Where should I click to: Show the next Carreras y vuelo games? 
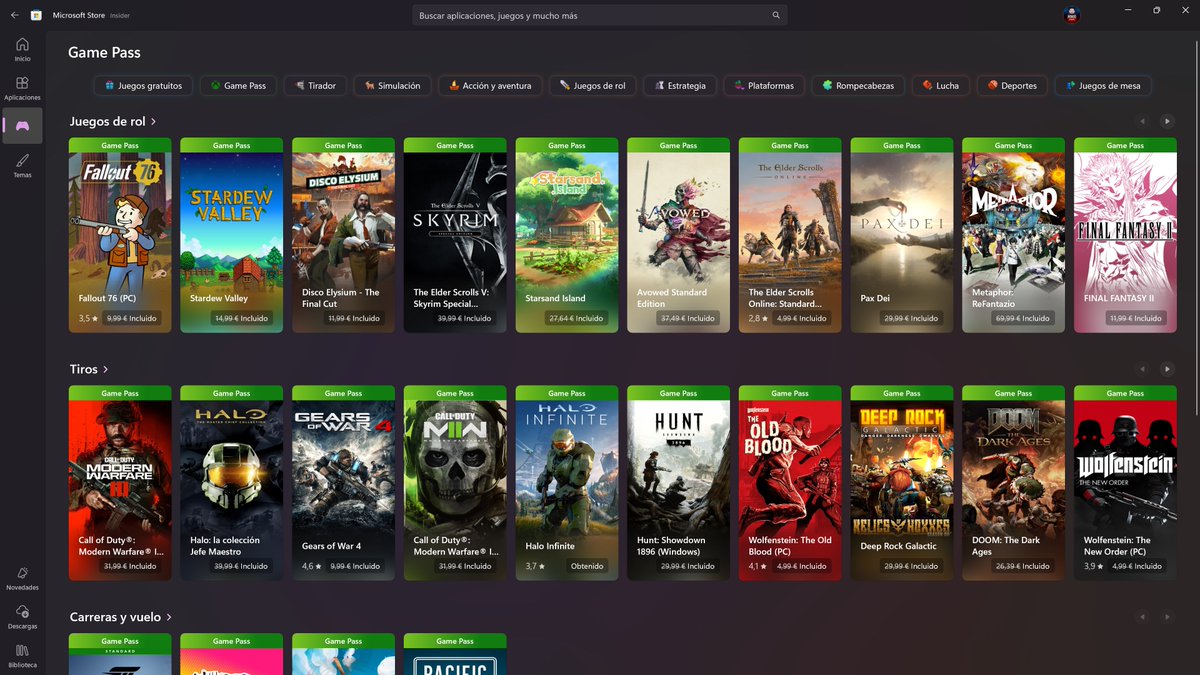point(1166,617)
